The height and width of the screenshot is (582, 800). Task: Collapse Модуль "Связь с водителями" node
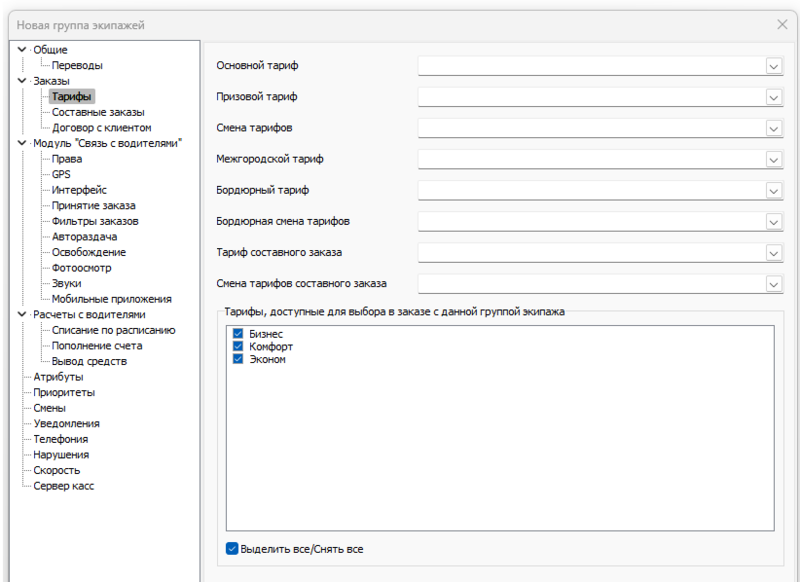coord(22,143)
